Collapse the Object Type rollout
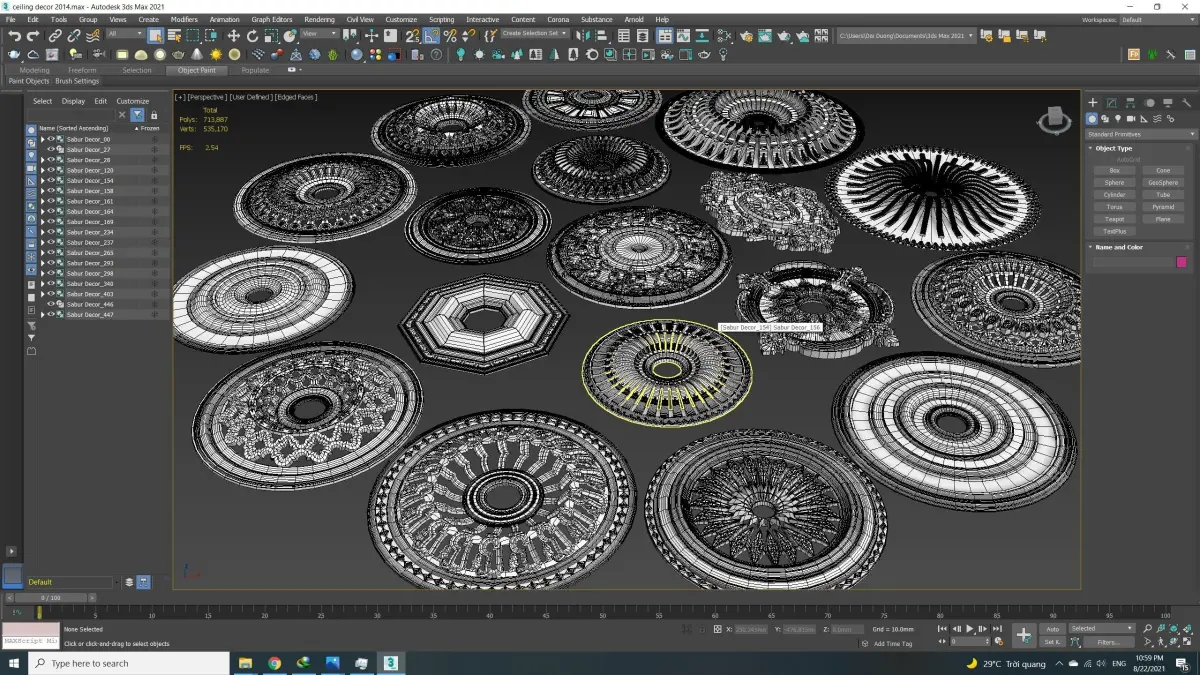Screen dimensions: 1200x675 point(1114,148)
